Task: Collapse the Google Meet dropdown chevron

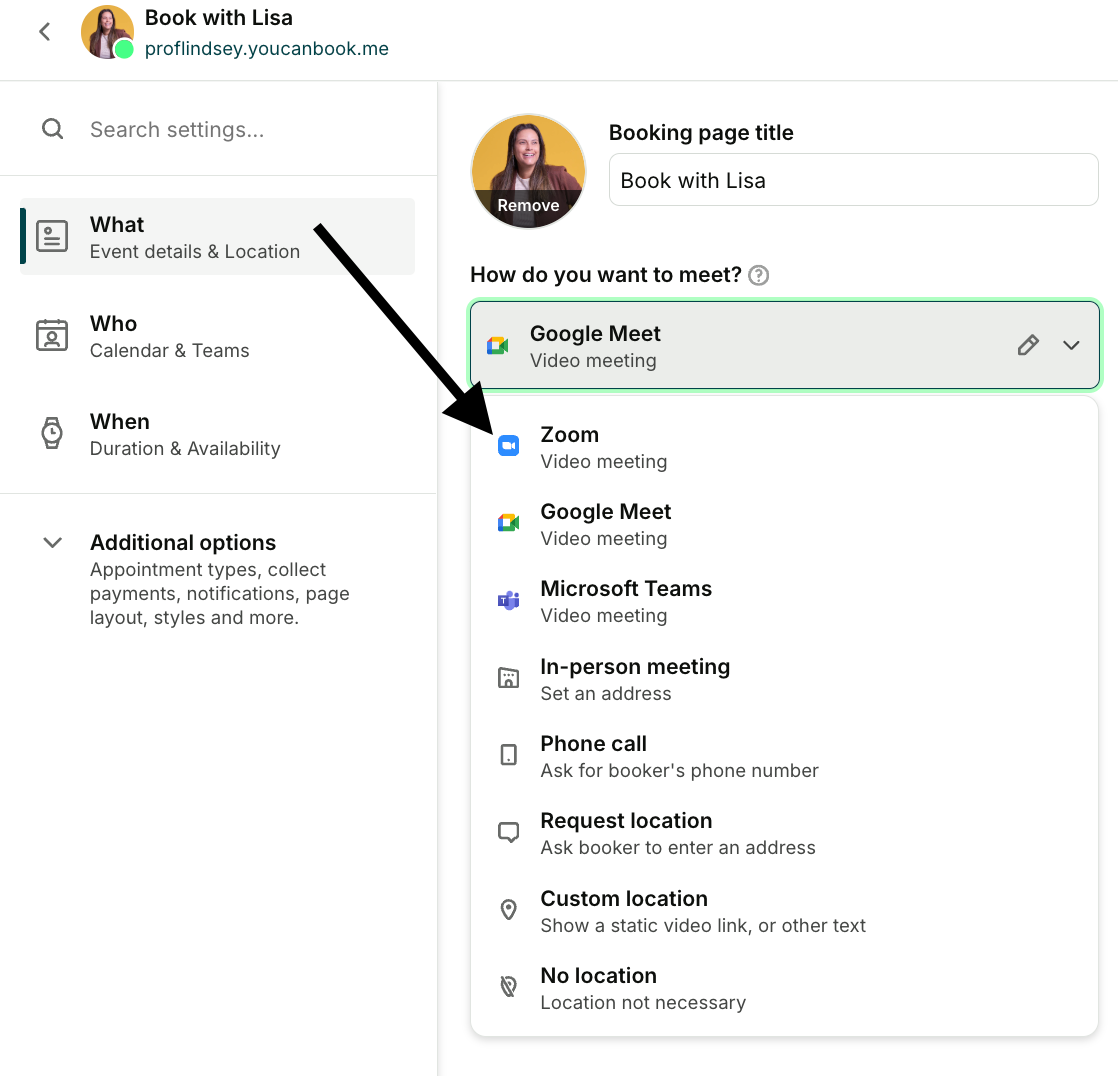Action: pos(1071,345)
